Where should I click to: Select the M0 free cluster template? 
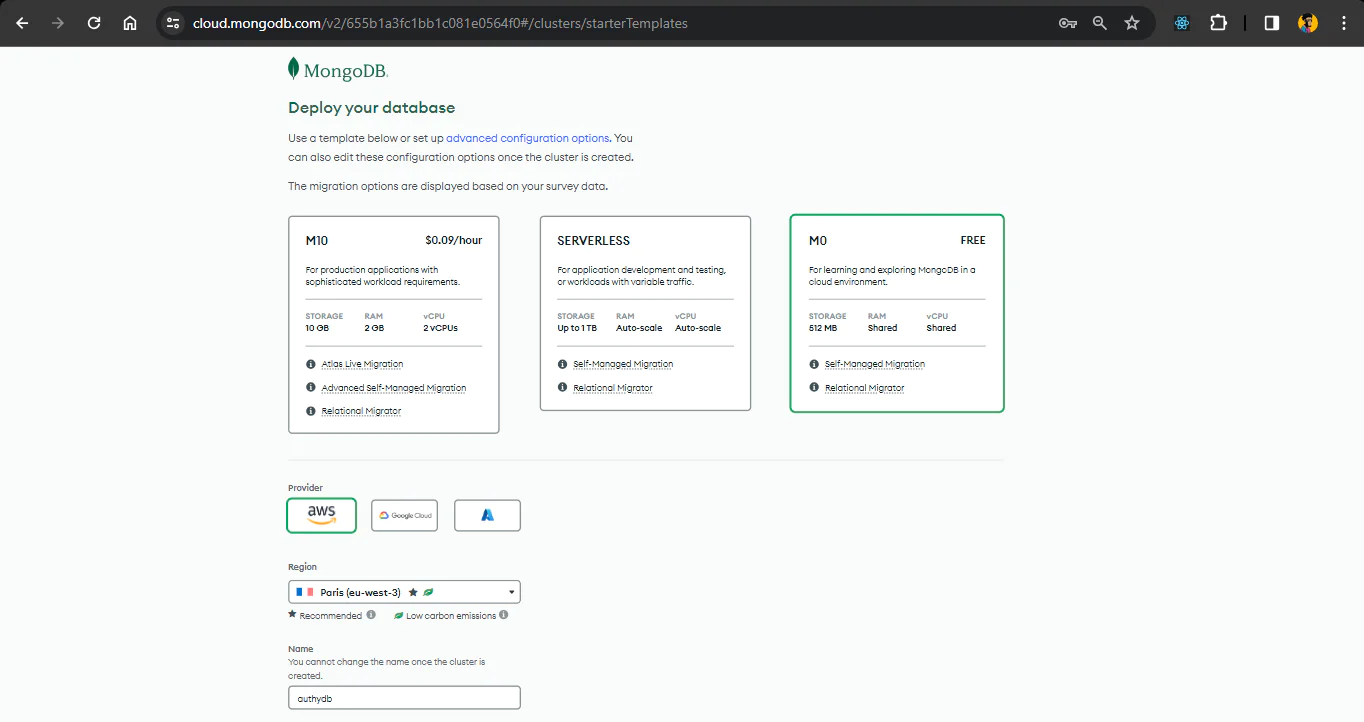897,313
